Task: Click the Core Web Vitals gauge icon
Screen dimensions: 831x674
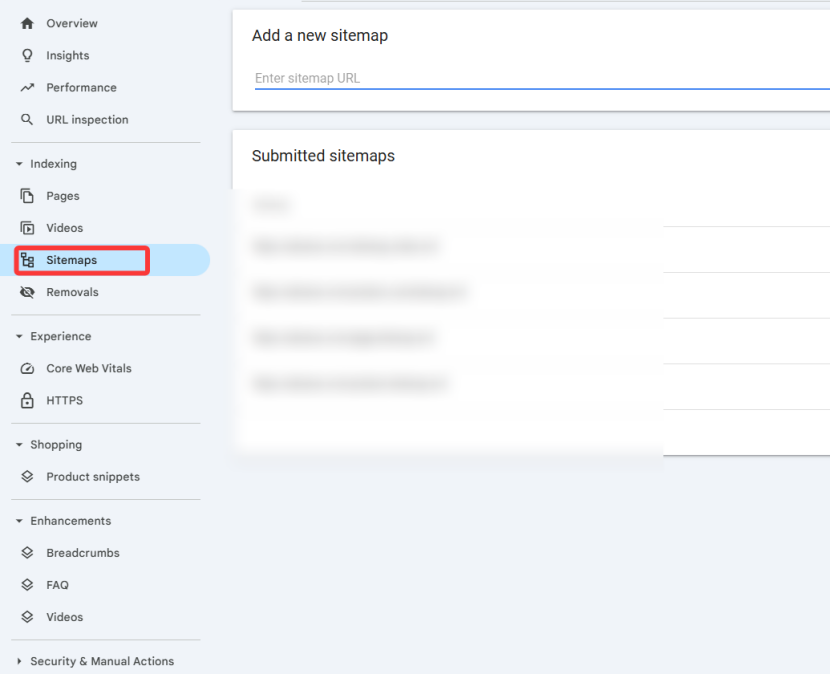Action: [x=27, y=368]
